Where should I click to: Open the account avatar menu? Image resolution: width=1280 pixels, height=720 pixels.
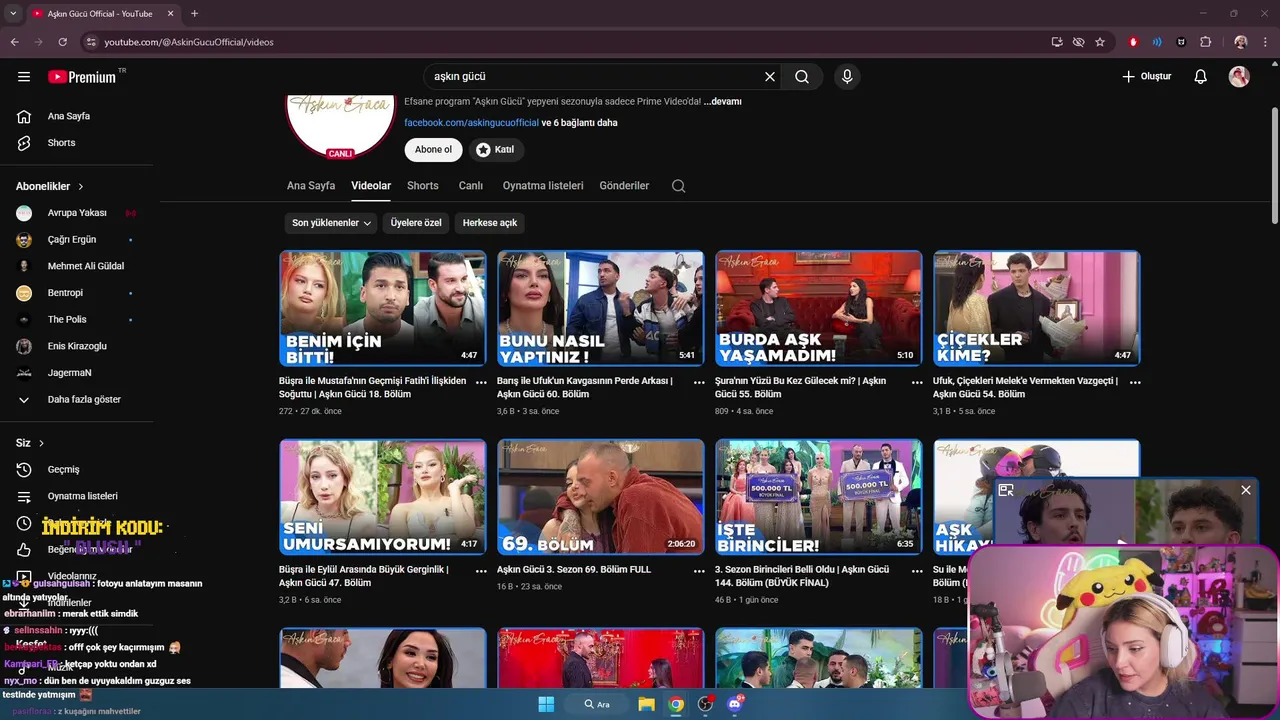pos(1239,77)
